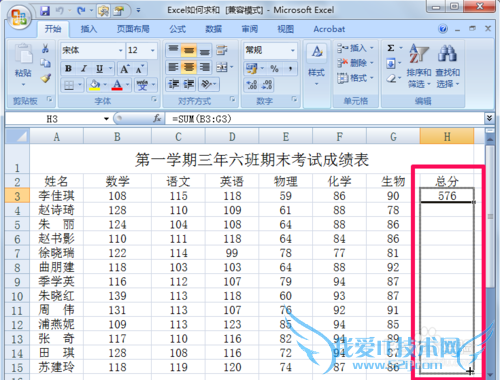
Task: Open the Acrobat tab
Action: pyautogui.click(x=329, y=29)
